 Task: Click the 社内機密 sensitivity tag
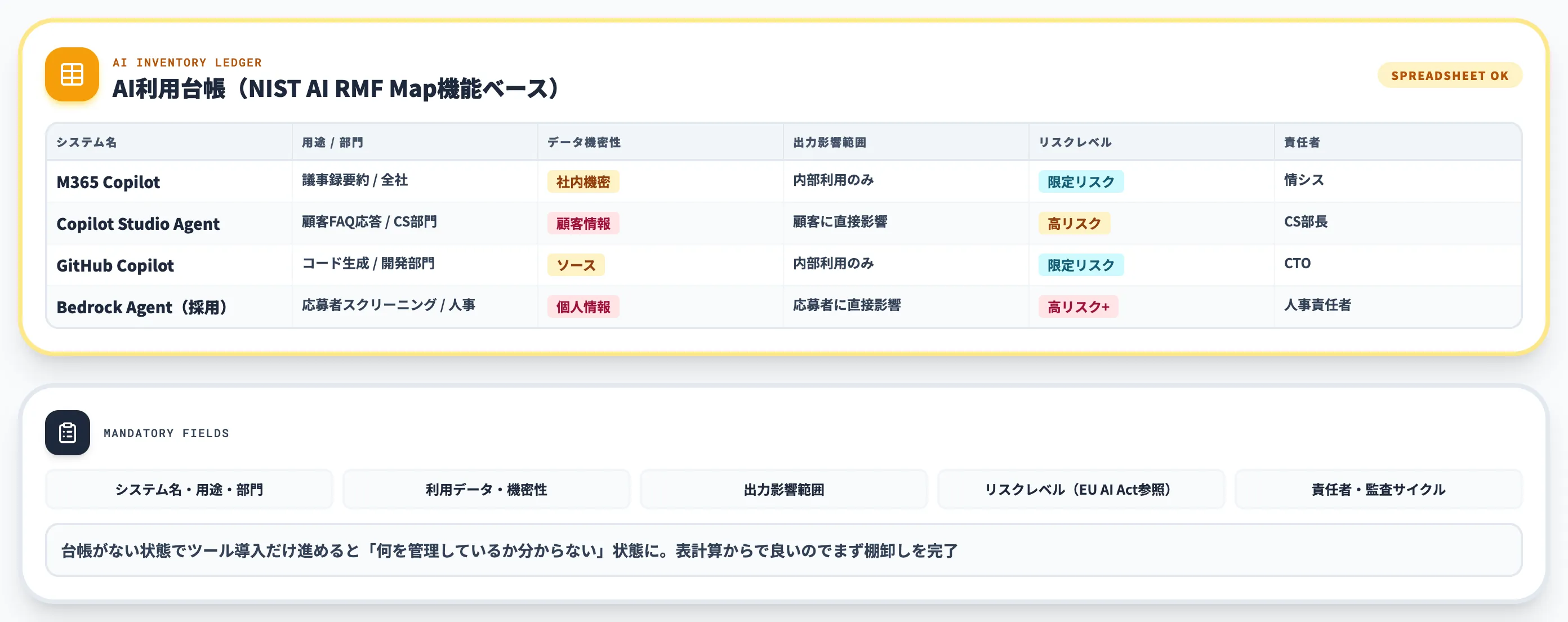583,181
